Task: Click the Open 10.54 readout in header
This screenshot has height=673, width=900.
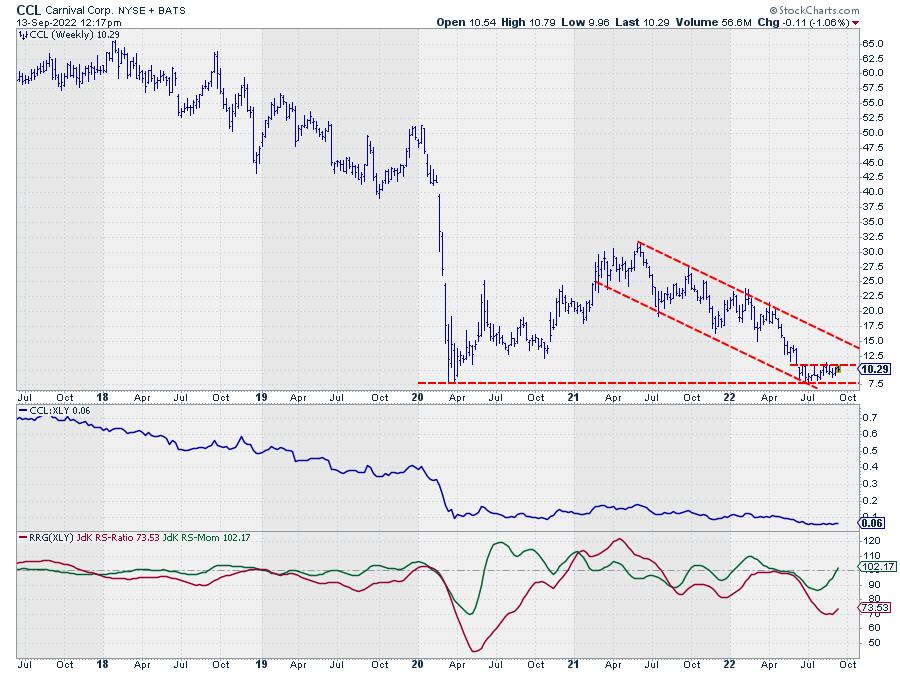Action: pos(462,21)
